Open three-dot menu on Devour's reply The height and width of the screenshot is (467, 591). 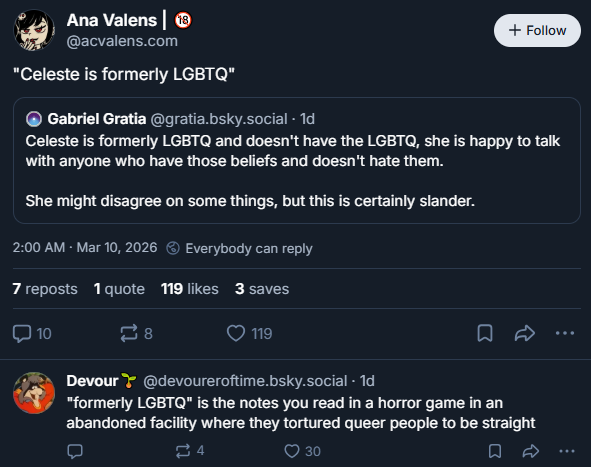pyautogui.click(x=567, y=451)
